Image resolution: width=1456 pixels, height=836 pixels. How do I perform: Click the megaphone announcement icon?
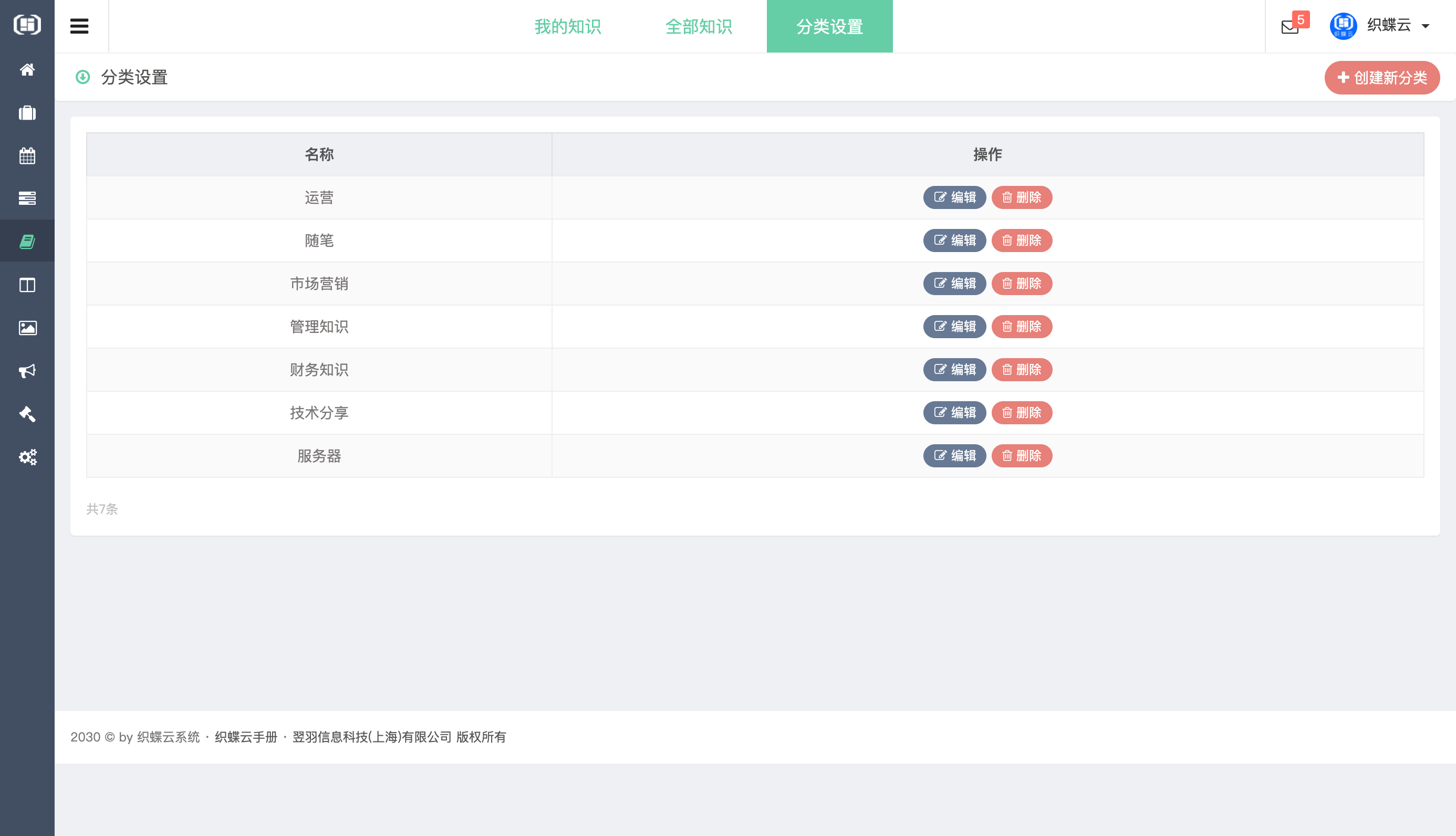[x=27, y=371]
